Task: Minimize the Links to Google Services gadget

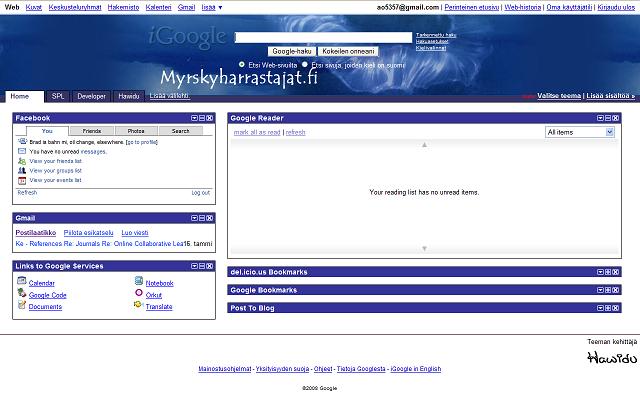Action: [x=202, y=266]
